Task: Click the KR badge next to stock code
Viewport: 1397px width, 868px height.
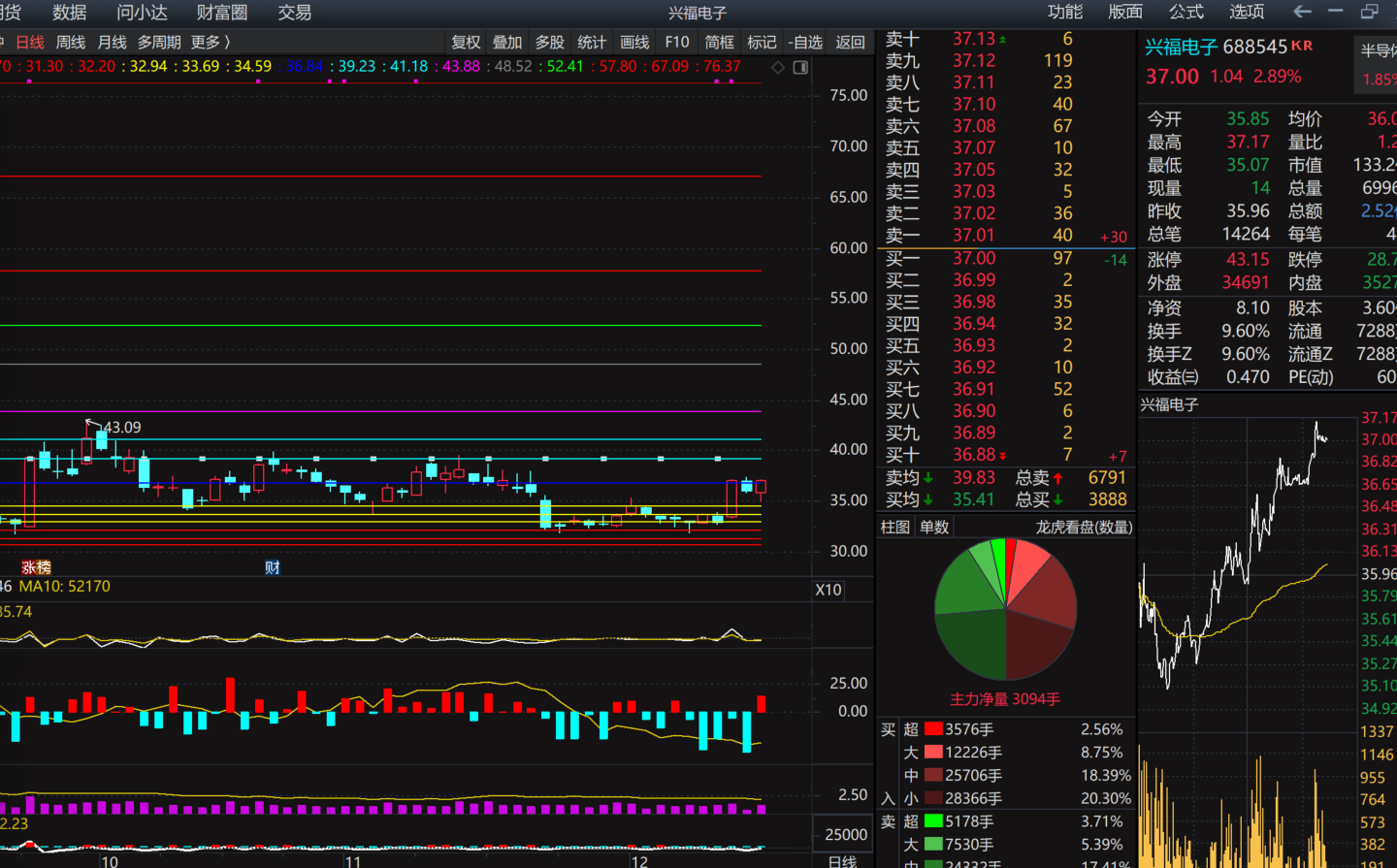Action: pyautogui.click(x=1302, y=46)
